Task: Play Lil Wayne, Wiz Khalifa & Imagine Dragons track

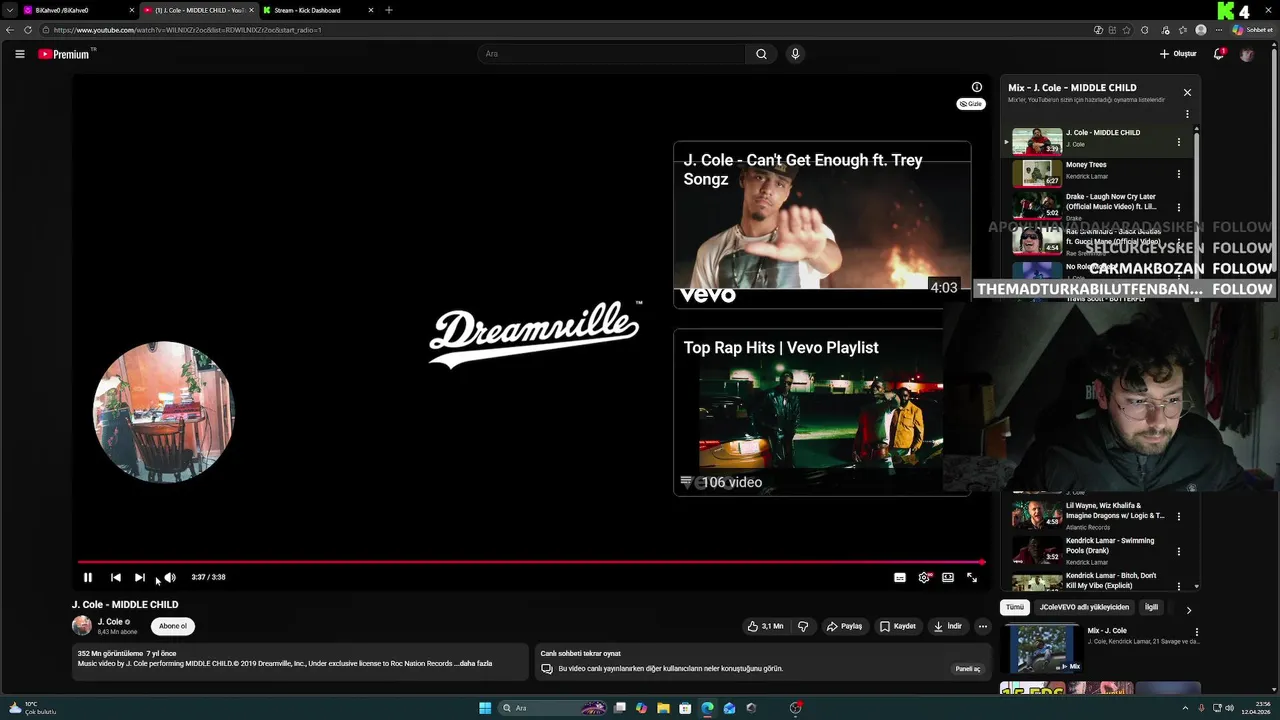Action: pos(1095,515)
